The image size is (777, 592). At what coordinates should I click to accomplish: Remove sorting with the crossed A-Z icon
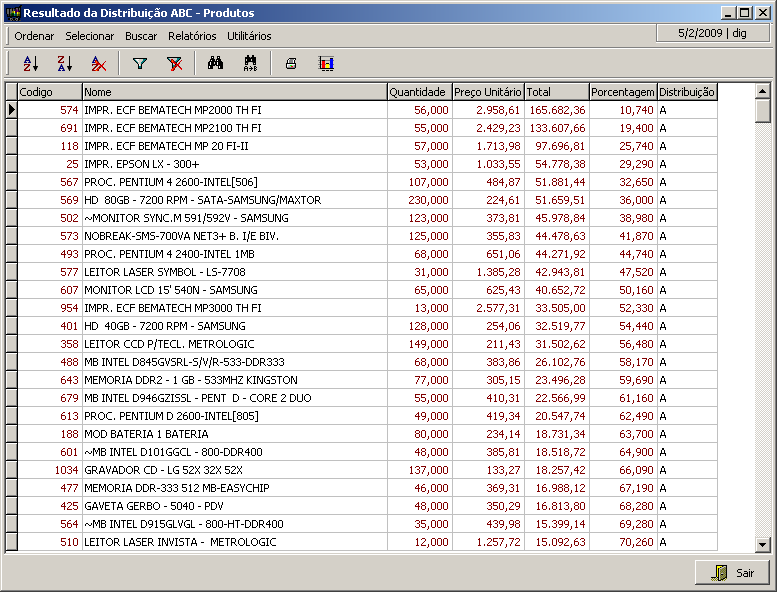pyautogui.click(x=98, y=64)
